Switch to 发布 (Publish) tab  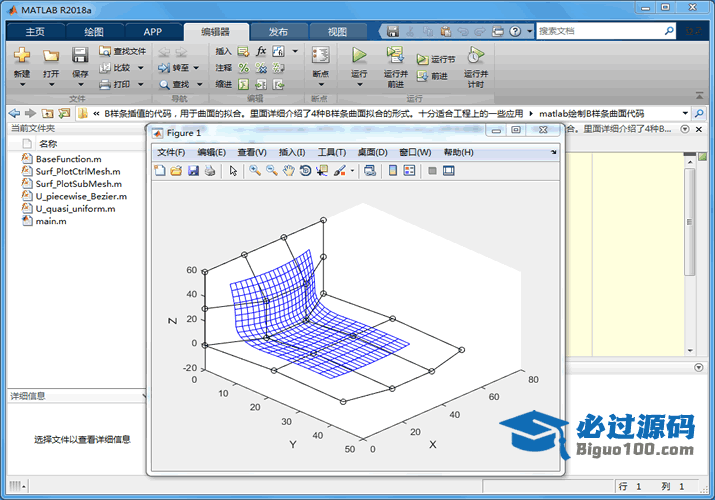(278, 32)
